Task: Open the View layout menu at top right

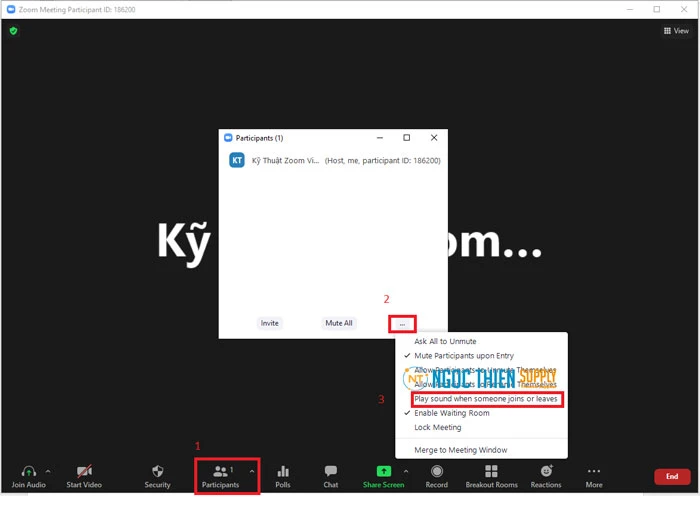Action: coord(676,31)
